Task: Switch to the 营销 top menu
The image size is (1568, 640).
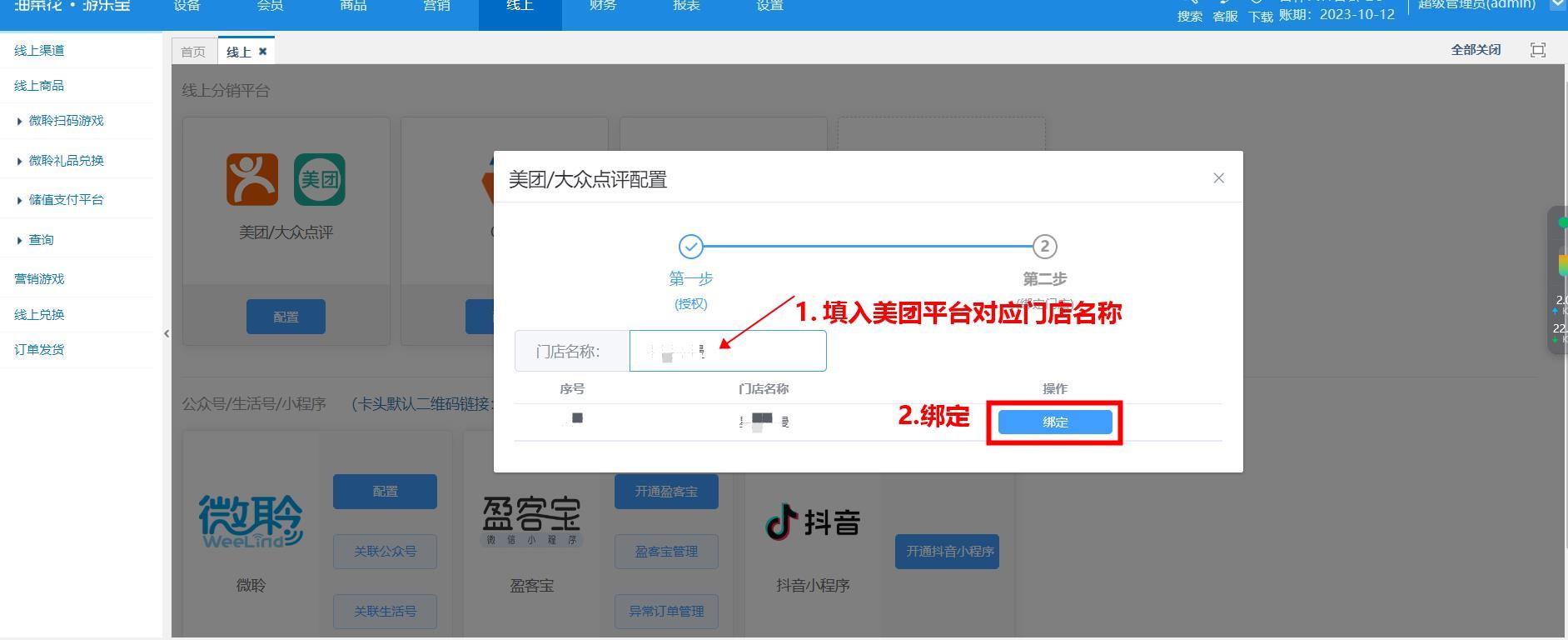Action: tap(436, 7)
